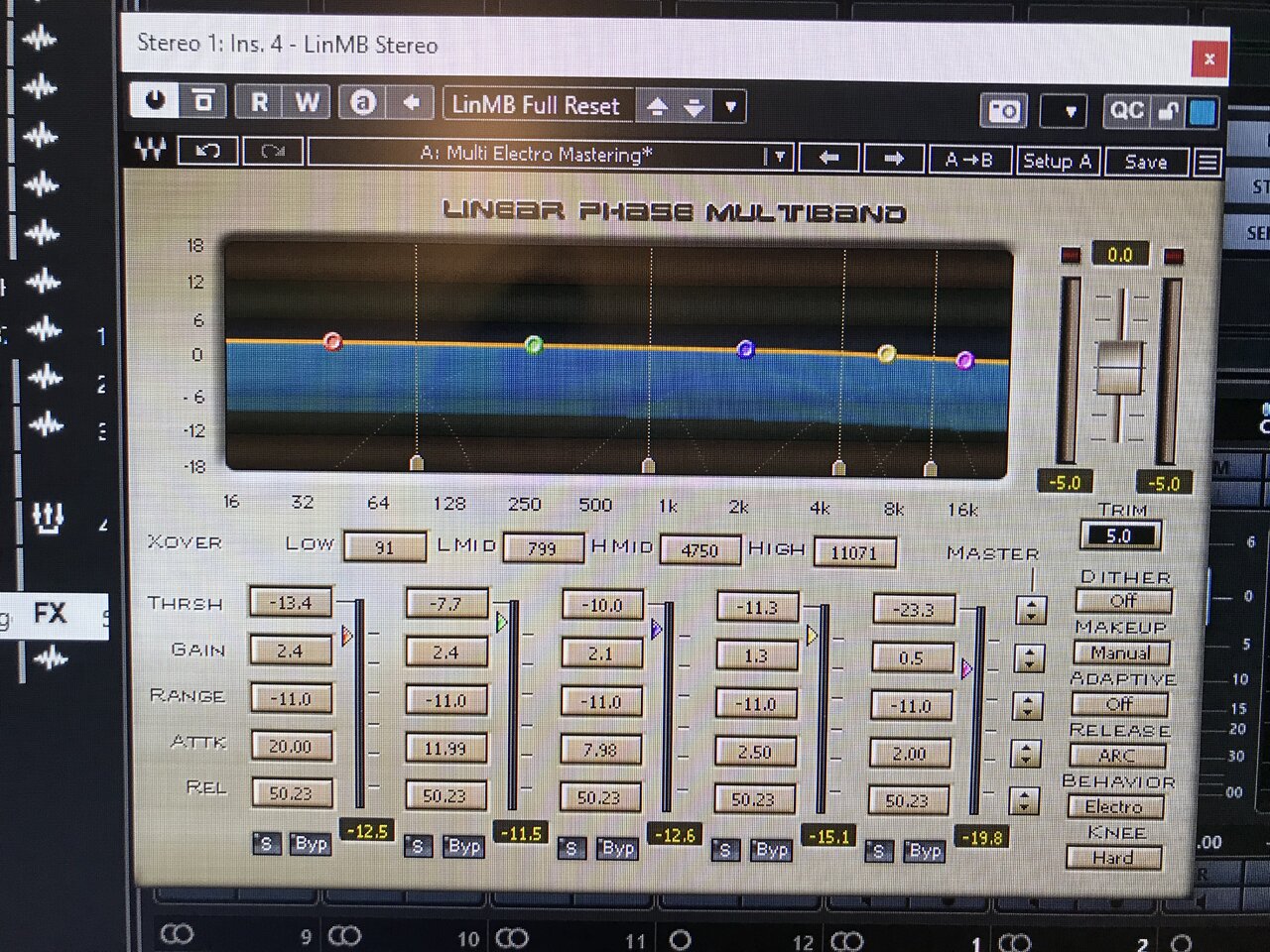Open the Waves hamburger menu
This screenshot has height=952, width=1270.
(x=1207, y=163)
